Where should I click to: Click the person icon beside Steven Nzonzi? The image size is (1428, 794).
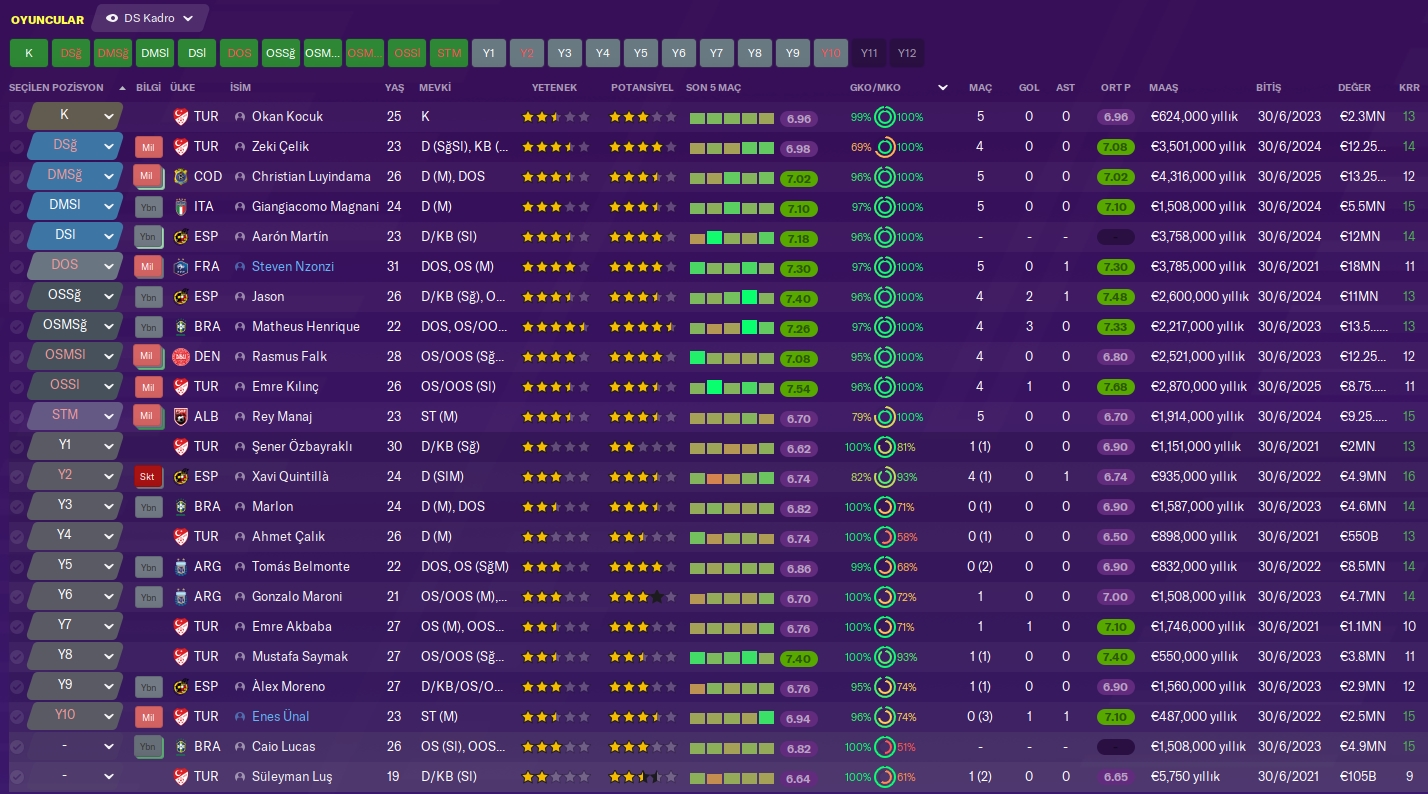pyautogui.click(x=240, y=267)
